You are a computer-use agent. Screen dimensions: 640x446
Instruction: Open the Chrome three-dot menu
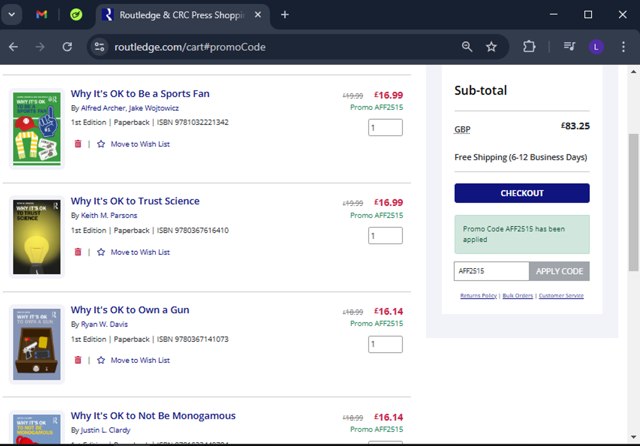pos(623,47)
